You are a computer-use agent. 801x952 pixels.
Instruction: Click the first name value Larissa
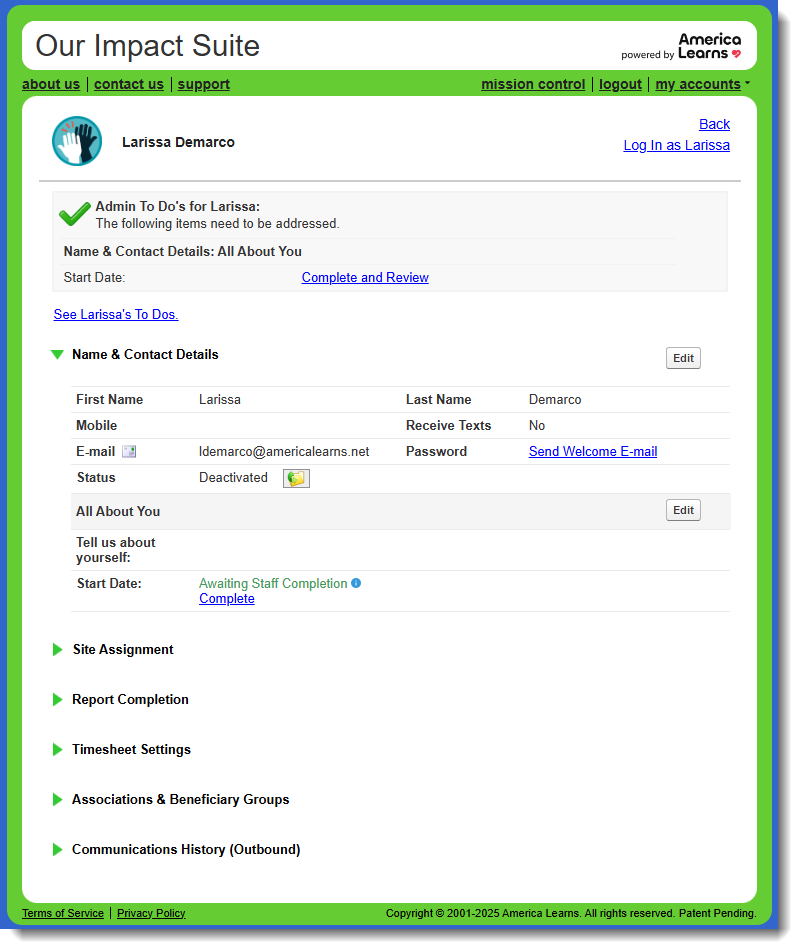click(220, 400)
